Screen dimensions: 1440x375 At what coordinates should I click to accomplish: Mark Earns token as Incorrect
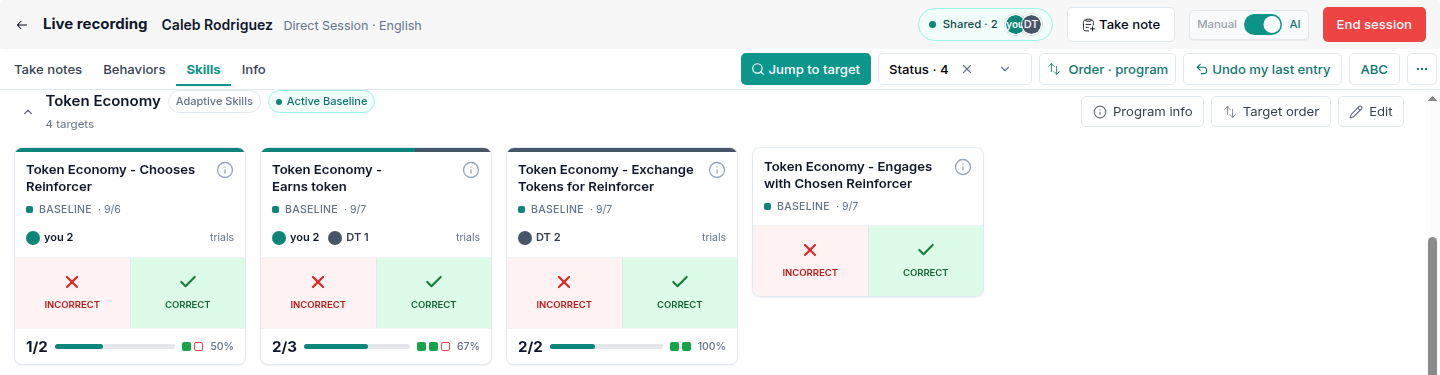point(319,292)
